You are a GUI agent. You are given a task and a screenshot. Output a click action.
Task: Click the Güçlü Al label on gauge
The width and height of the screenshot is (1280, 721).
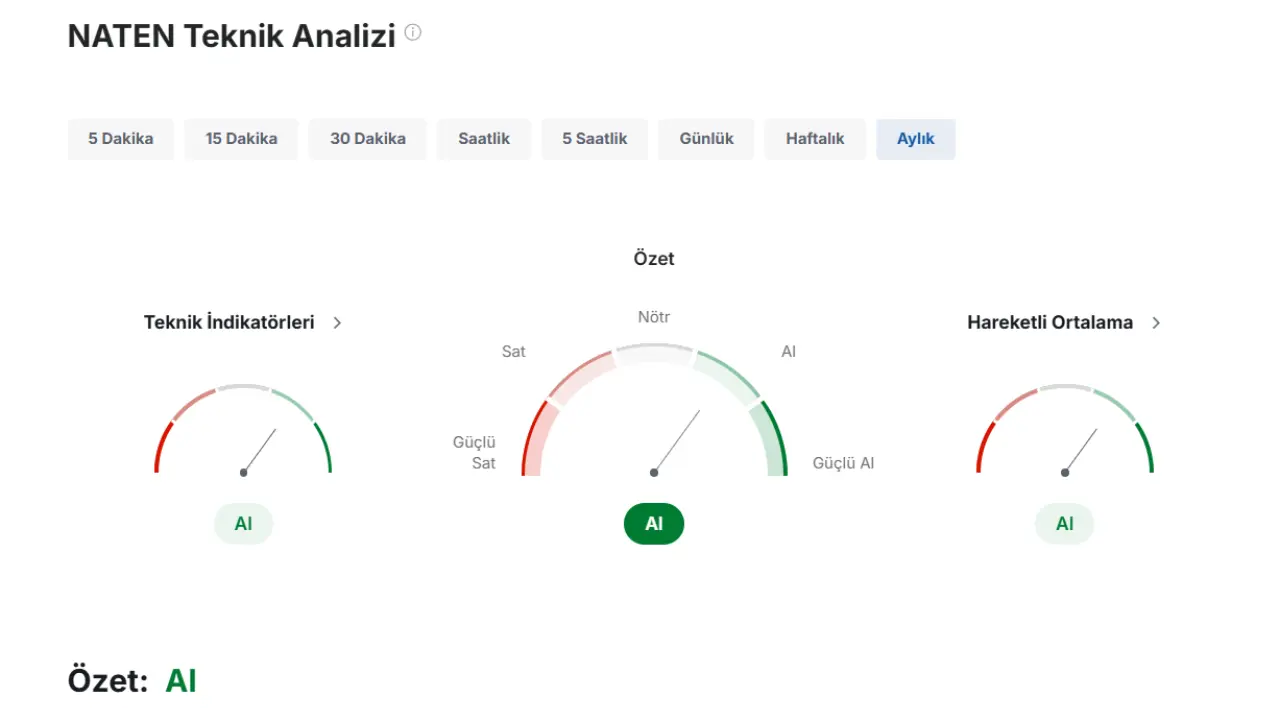(x=843, y=464)
